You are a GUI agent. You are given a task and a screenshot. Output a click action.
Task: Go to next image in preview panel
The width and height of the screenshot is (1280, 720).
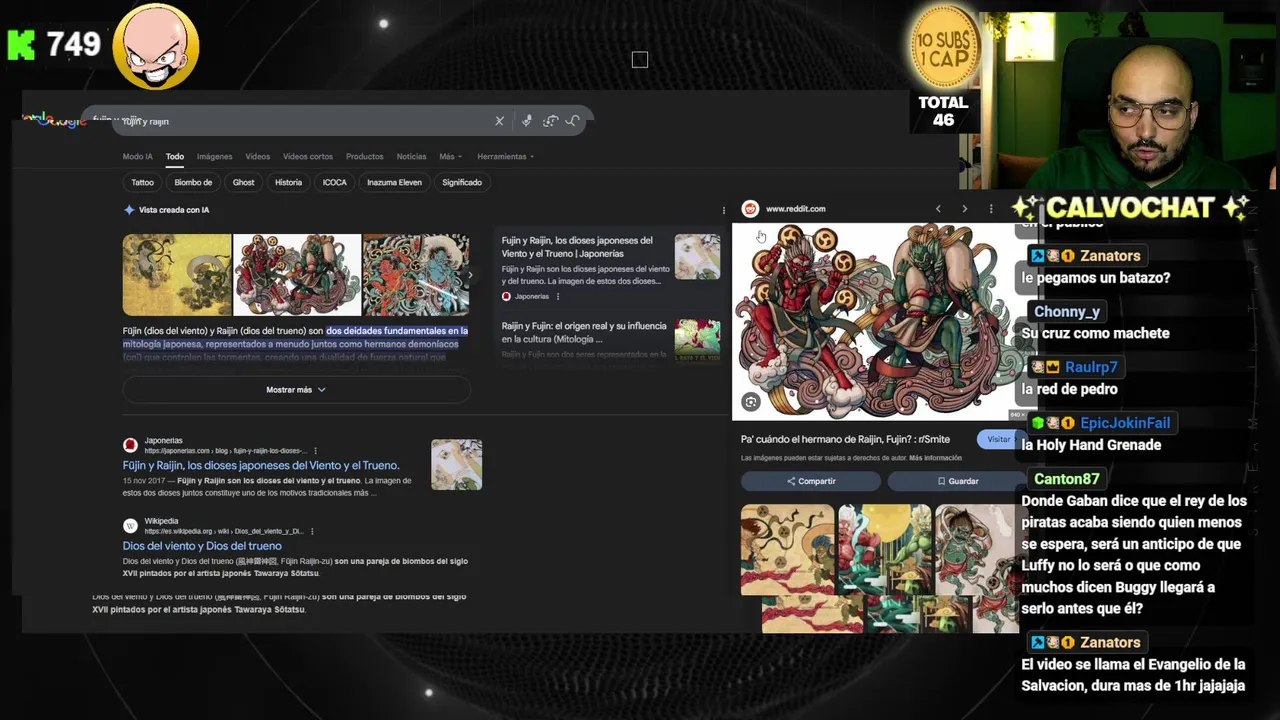[964, 209]
